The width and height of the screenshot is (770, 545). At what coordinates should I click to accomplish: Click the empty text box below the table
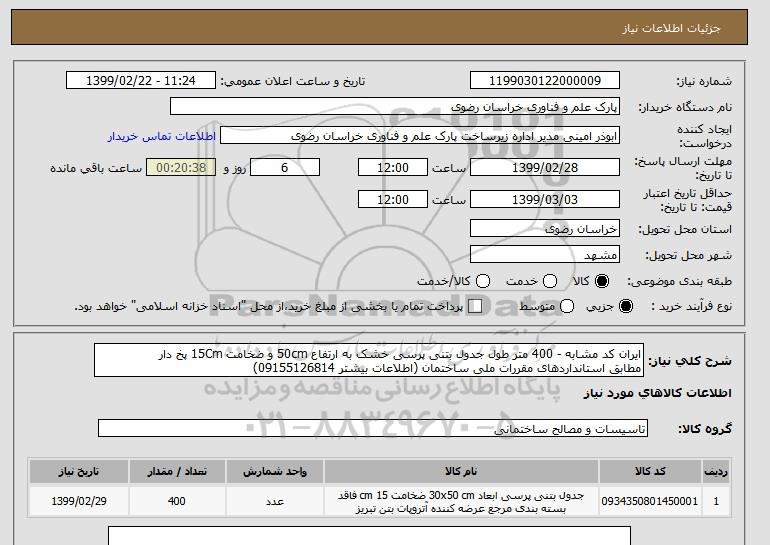click(369, 536)
